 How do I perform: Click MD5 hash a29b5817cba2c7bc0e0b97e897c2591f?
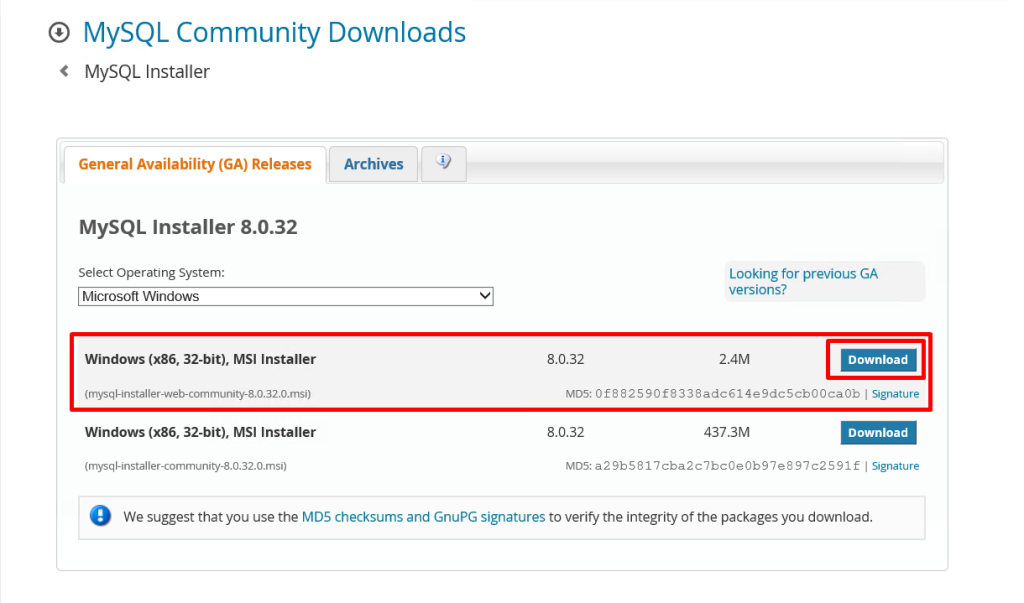click(728, 466)
